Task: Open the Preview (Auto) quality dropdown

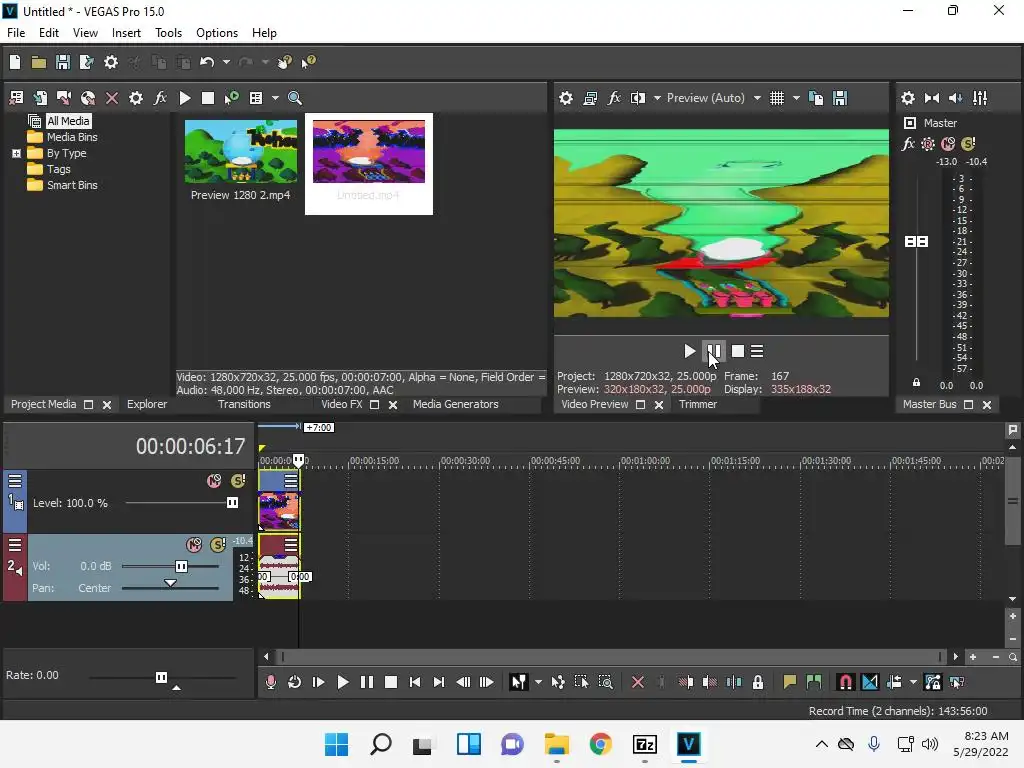Action: click(757, 98)
